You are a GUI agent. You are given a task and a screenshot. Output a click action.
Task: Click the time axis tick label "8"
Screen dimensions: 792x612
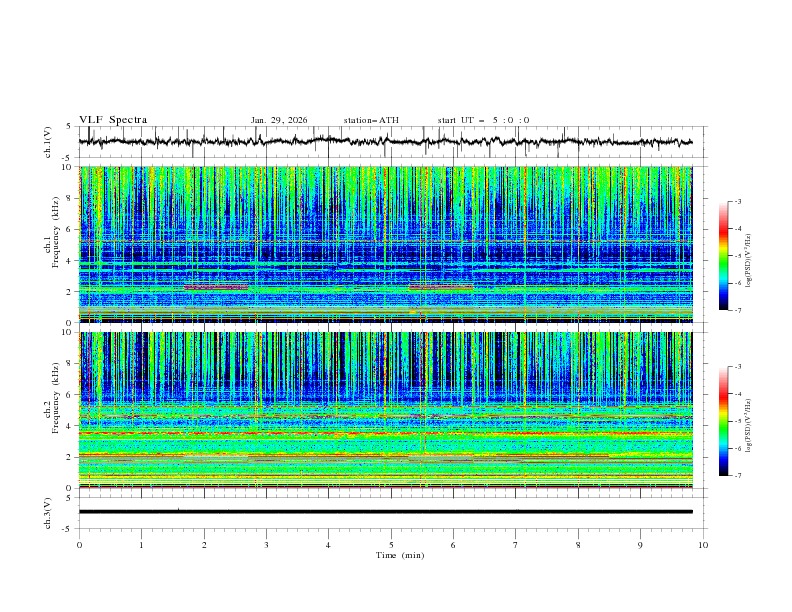[x=578, y=545]
